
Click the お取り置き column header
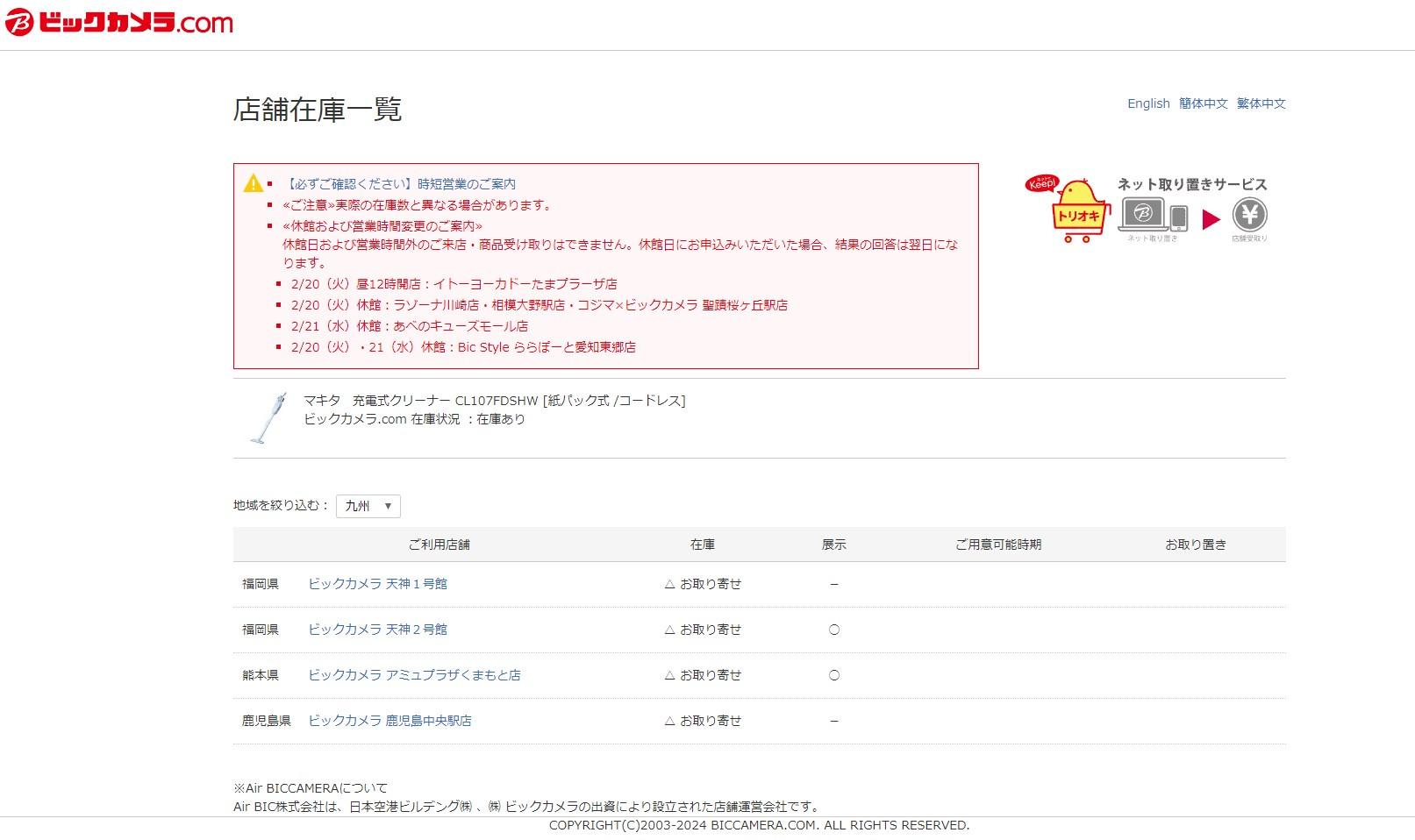[x=1195, y=545]
